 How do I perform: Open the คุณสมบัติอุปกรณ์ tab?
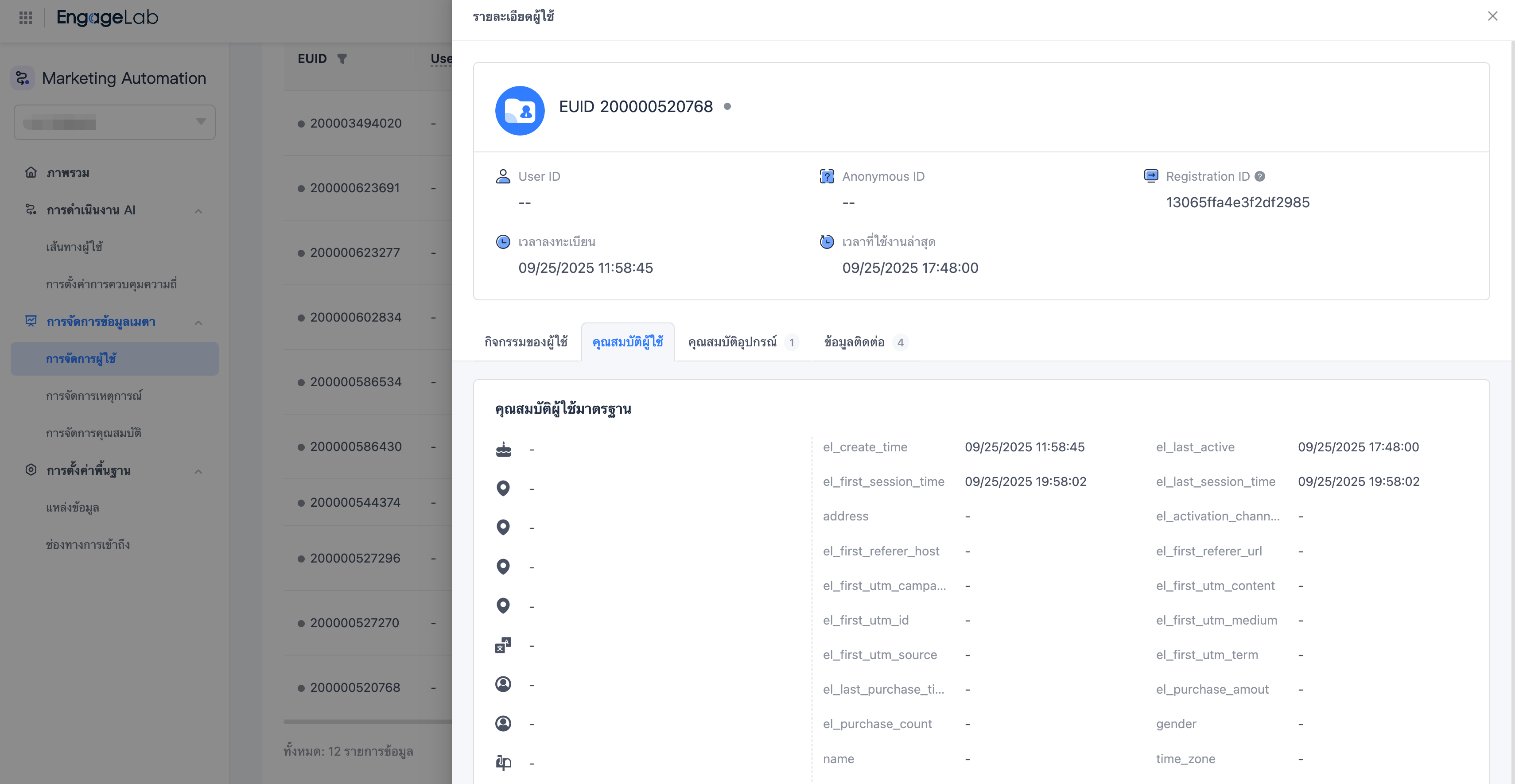click(743, 342)
